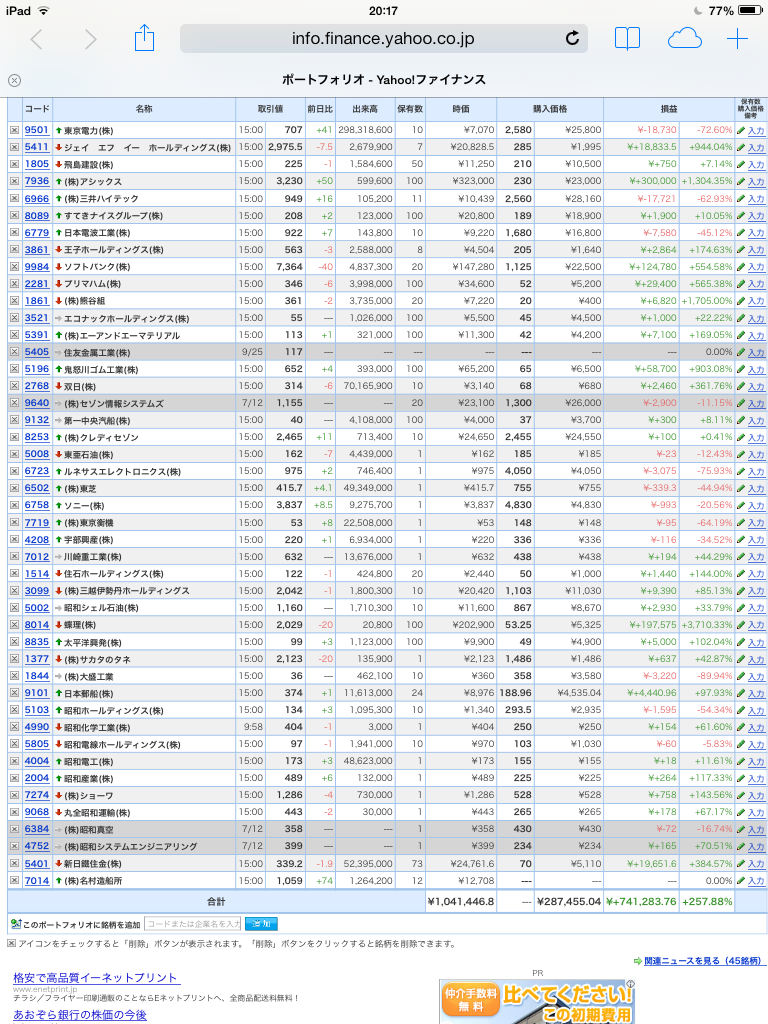Check the delete box for row 9501
The width and height of the screenshot is (768, 1024).
(x=14, y=130)
